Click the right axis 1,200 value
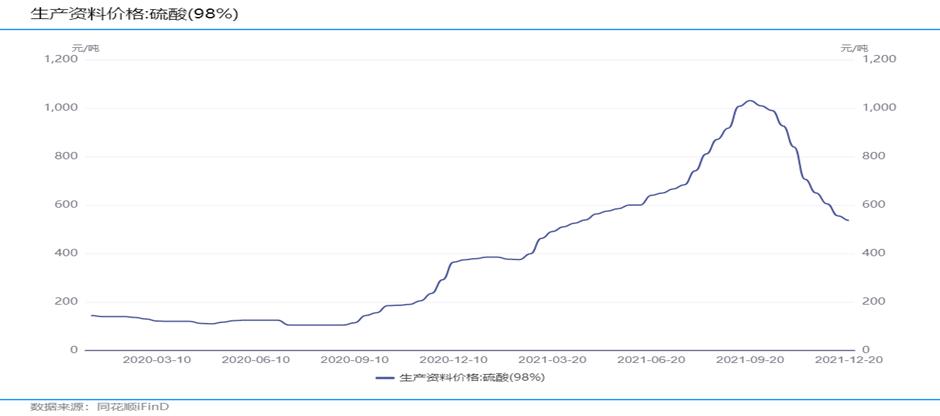The image size is (940, 416). tap(878, 59)
